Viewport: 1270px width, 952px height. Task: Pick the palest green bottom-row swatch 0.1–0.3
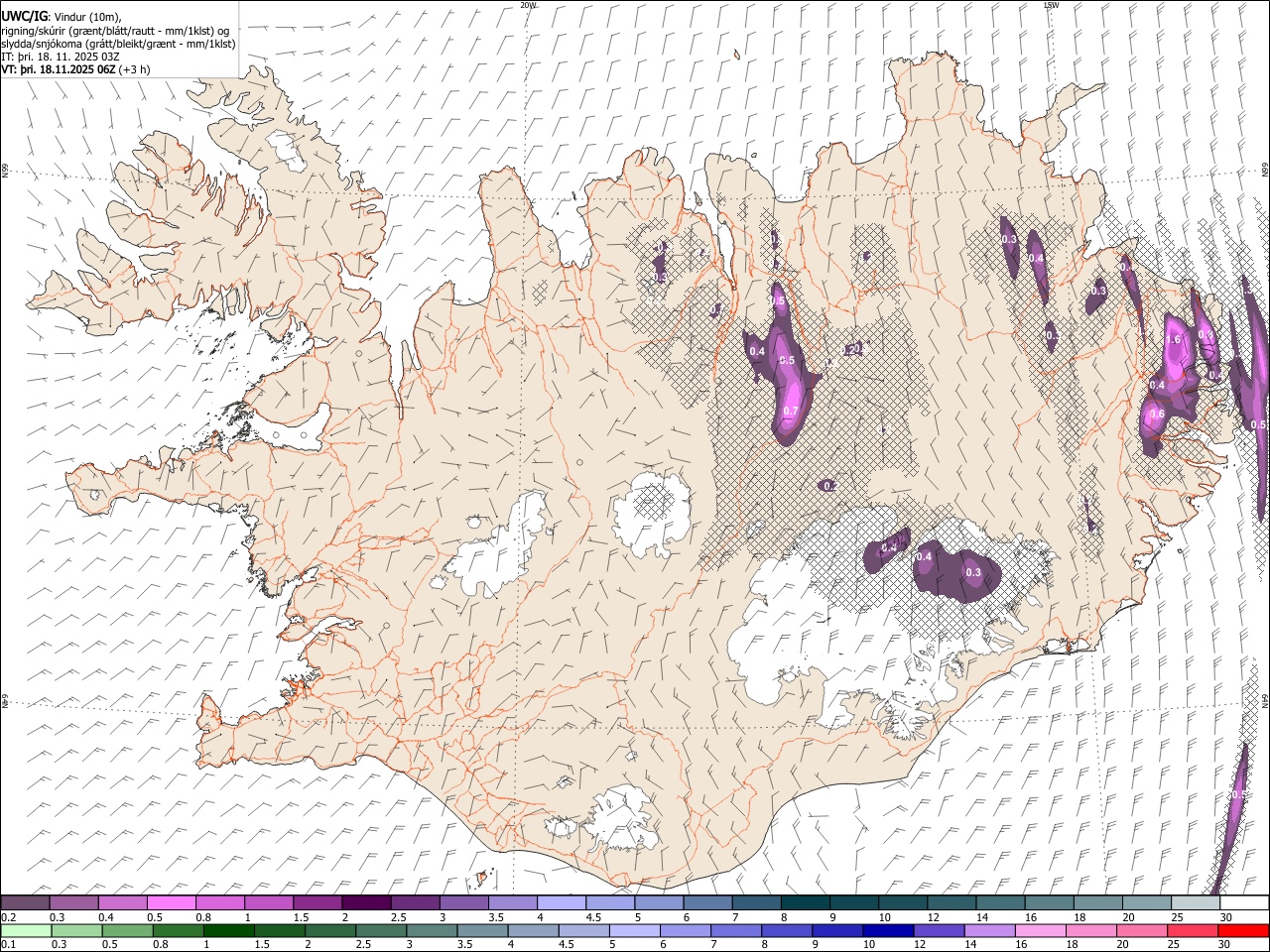[26, 930]
